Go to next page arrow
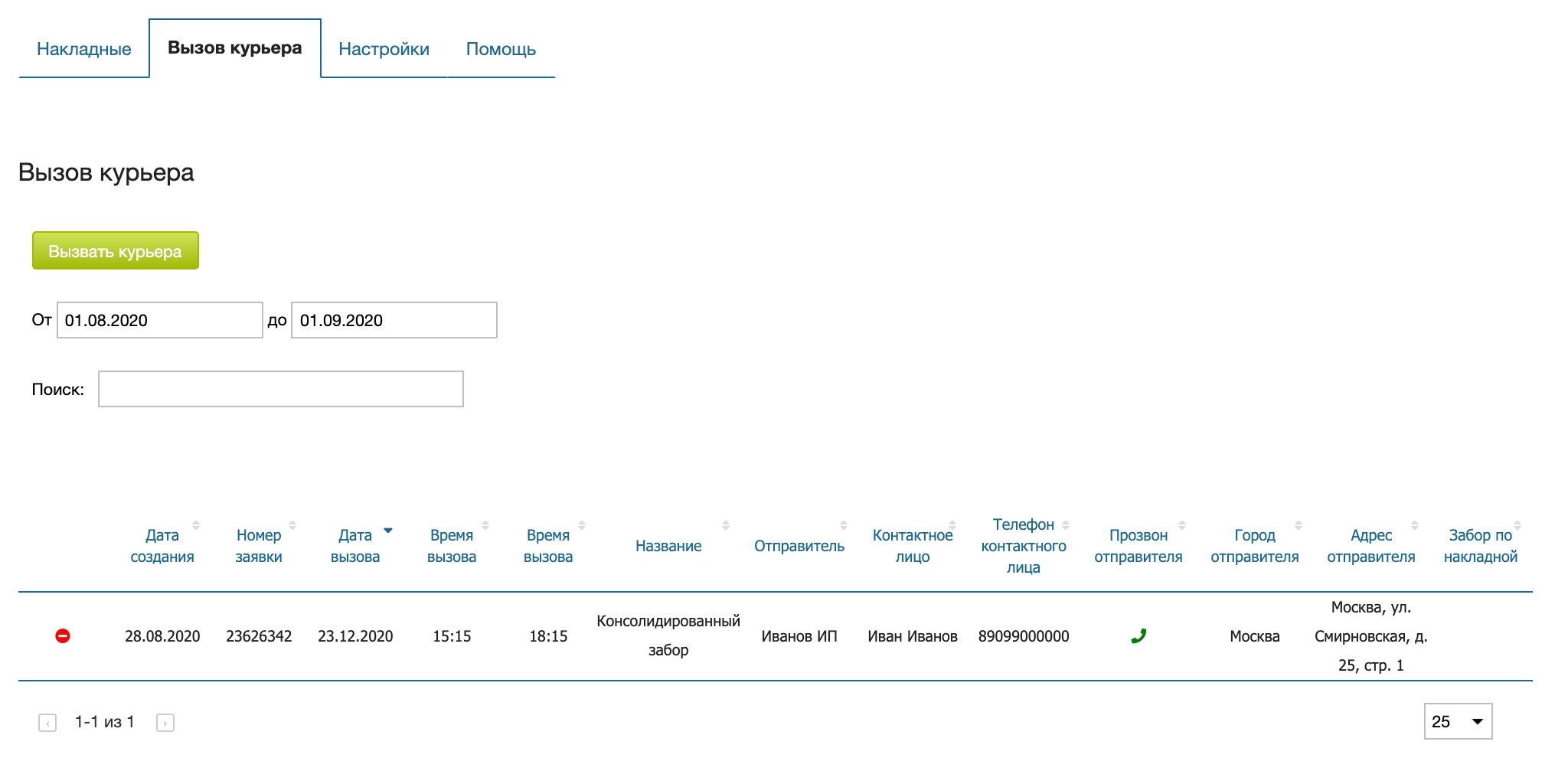The image size is (1568, 784). [165, 723]
